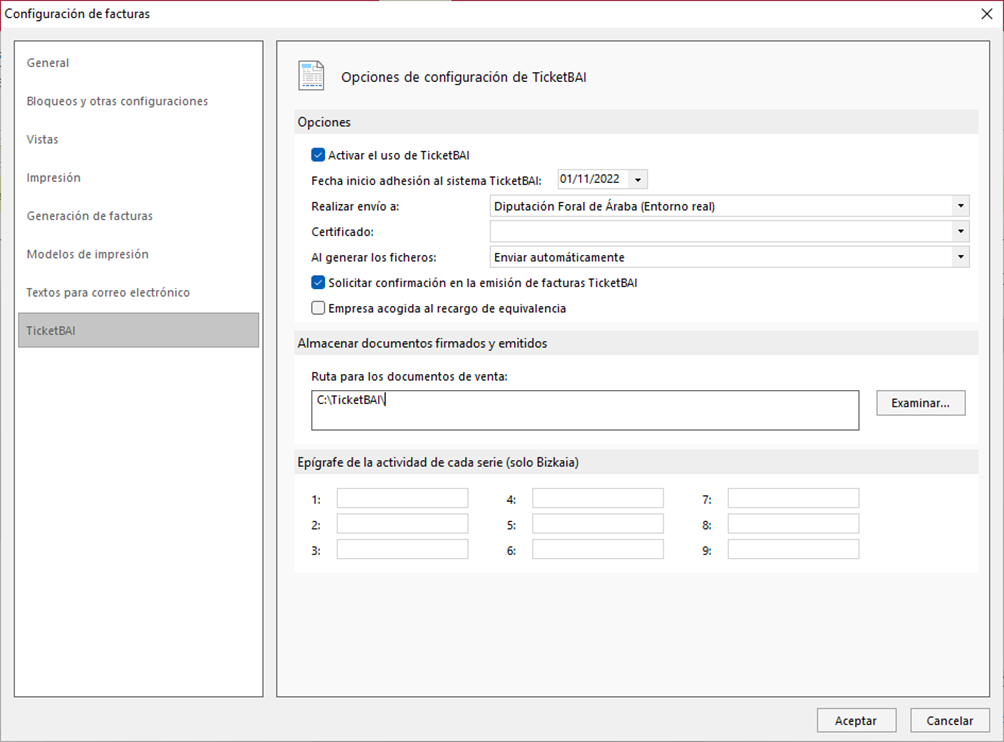Go to the Impresión section
Screen dimensions: 1004x742
point(138,177)
